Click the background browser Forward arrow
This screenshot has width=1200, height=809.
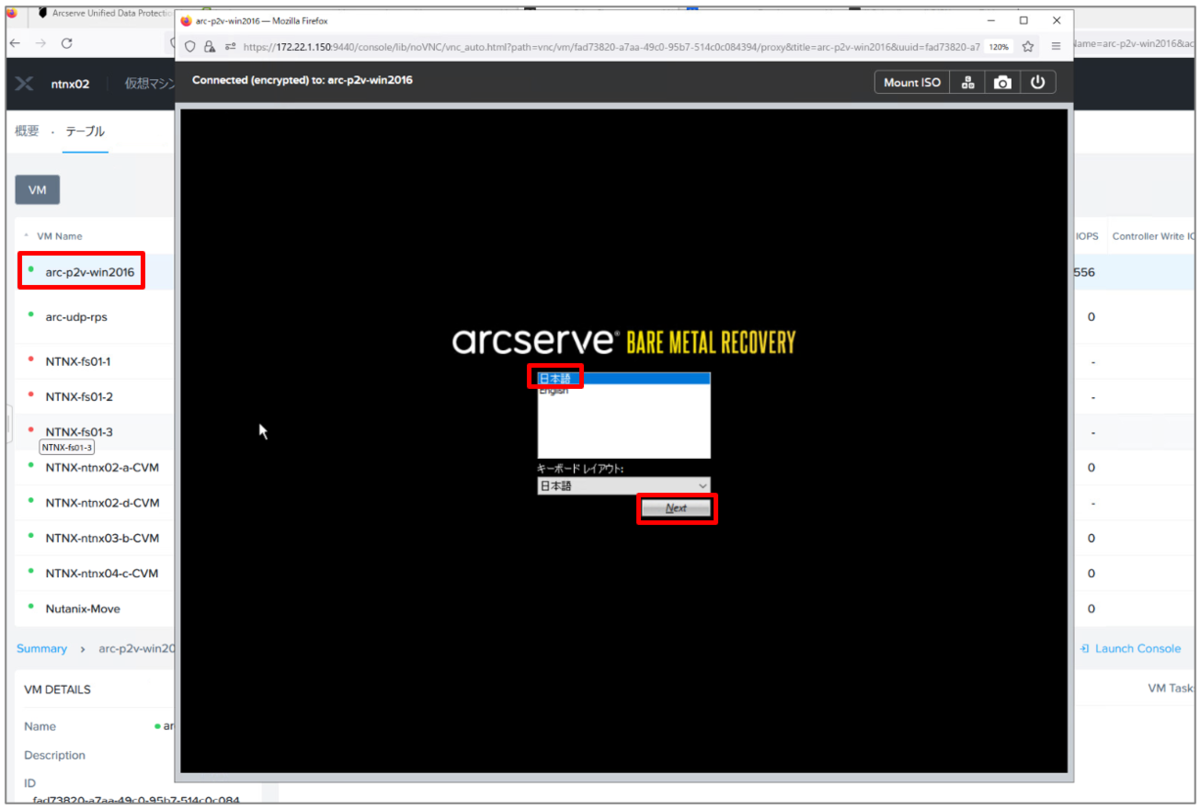(41, 43)
